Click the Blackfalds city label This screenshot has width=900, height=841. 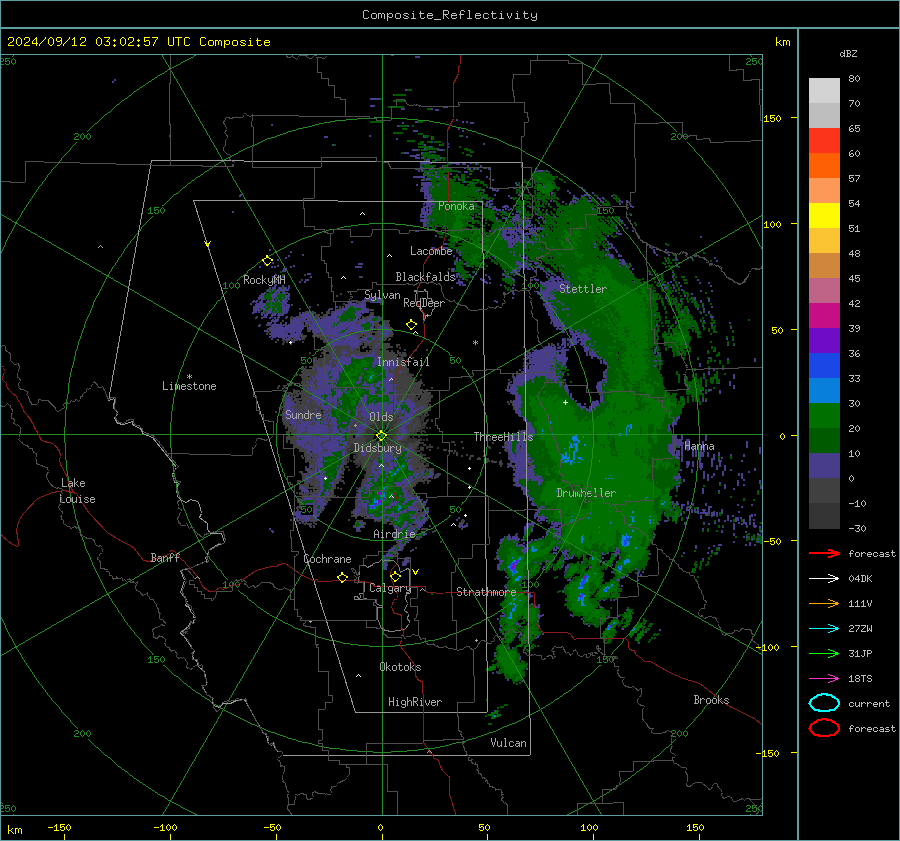coord(425,277)
